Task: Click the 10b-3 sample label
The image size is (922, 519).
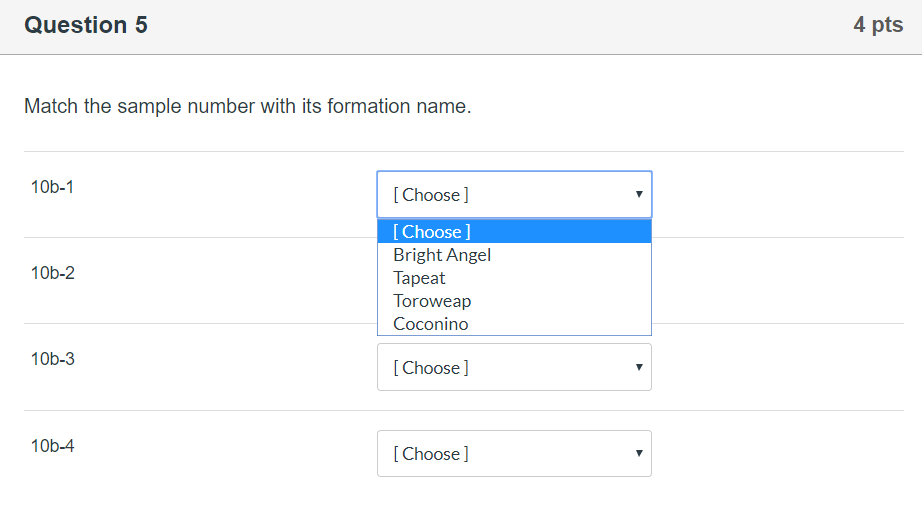Action: point(52,359)
